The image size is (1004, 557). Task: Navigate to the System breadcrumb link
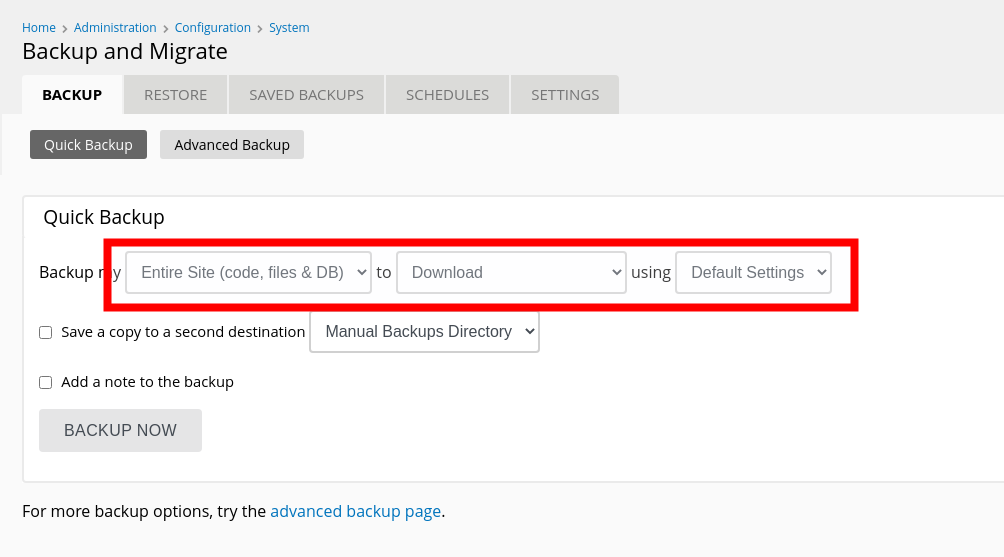tap(289, 28)
